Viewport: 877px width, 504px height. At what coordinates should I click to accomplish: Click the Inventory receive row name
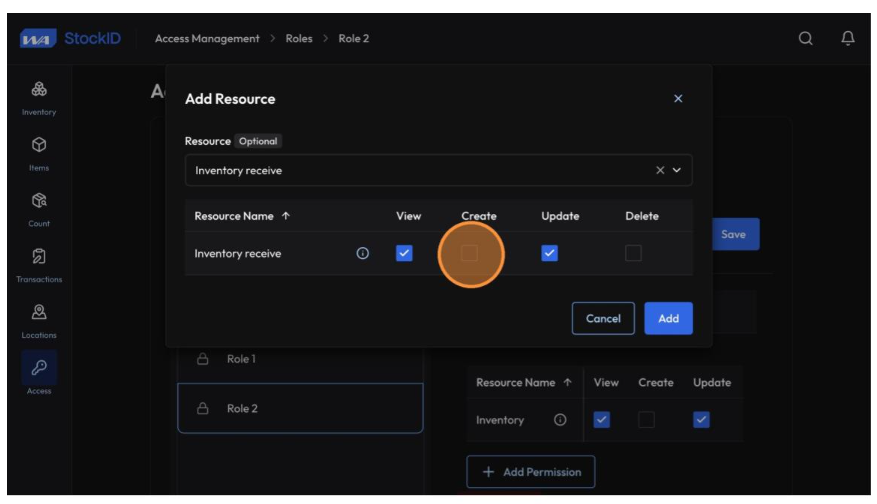coord(238,253)
